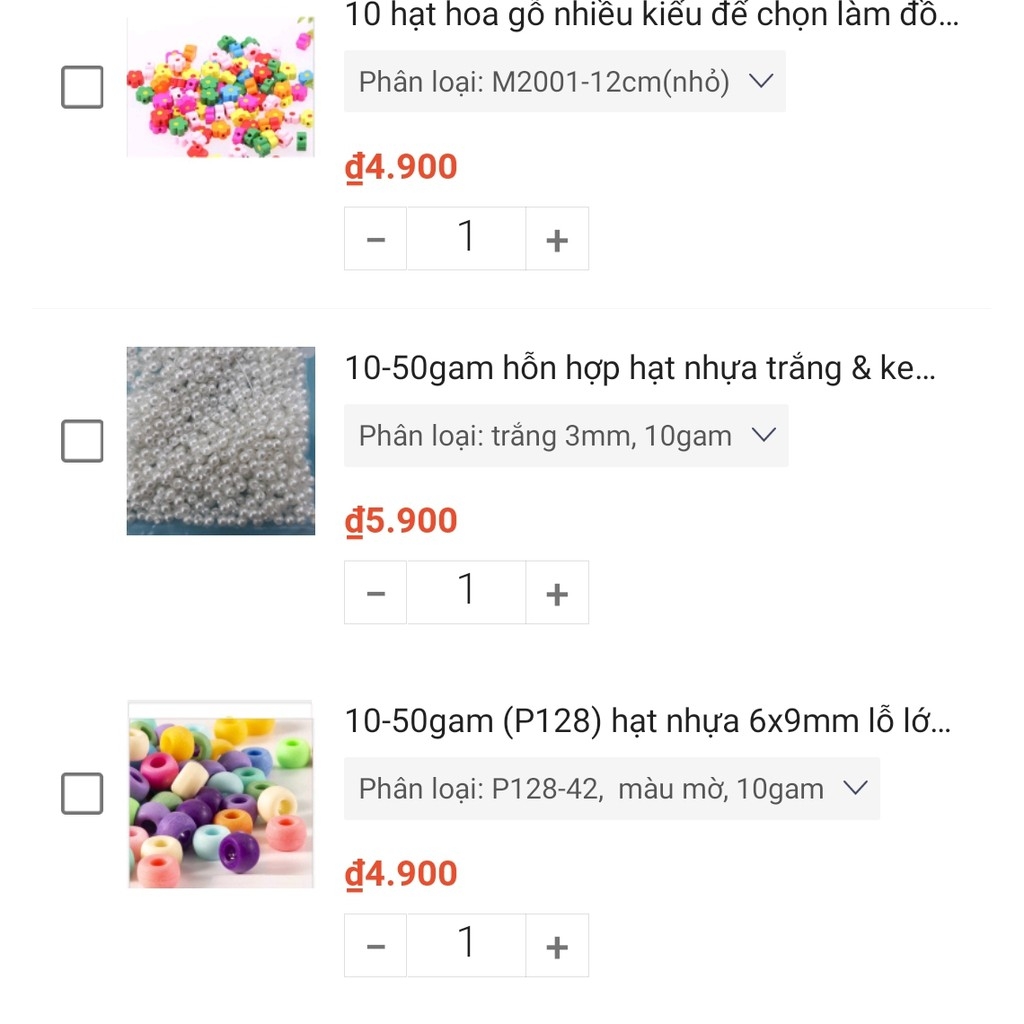
Task: Click minus for white pearl beads quantity
Action: 375,593
